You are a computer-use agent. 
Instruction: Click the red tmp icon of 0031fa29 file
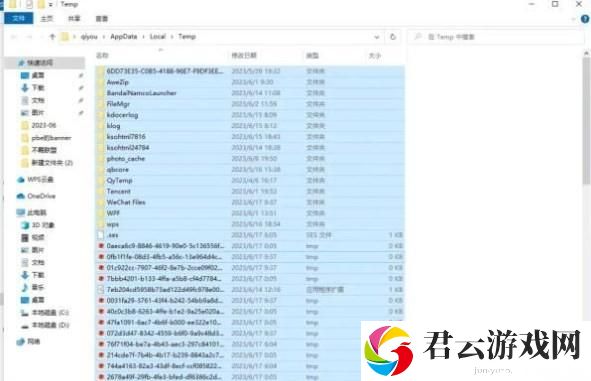point(101,301)
